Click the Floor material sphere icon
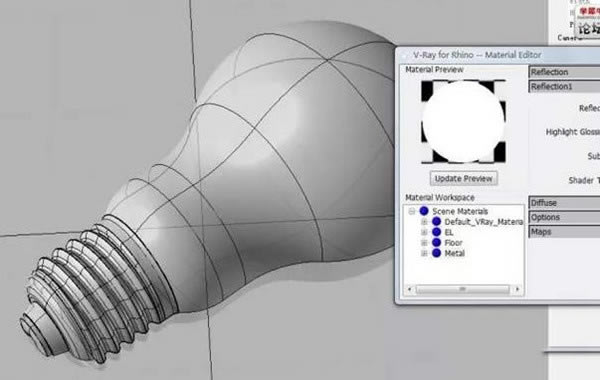Screen dimensions: 600x380 [x=436, y=242]
